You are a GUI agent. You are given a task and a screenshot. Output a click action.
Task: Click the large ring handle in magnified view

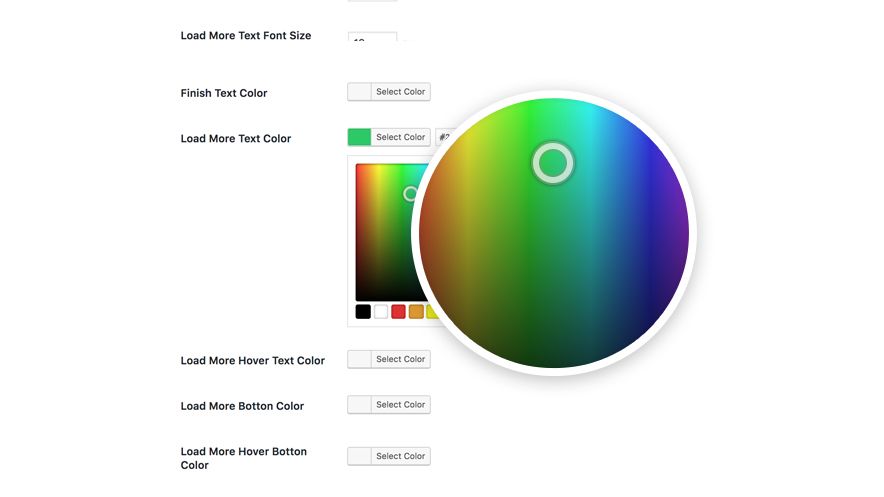click(x=552, y=162)
